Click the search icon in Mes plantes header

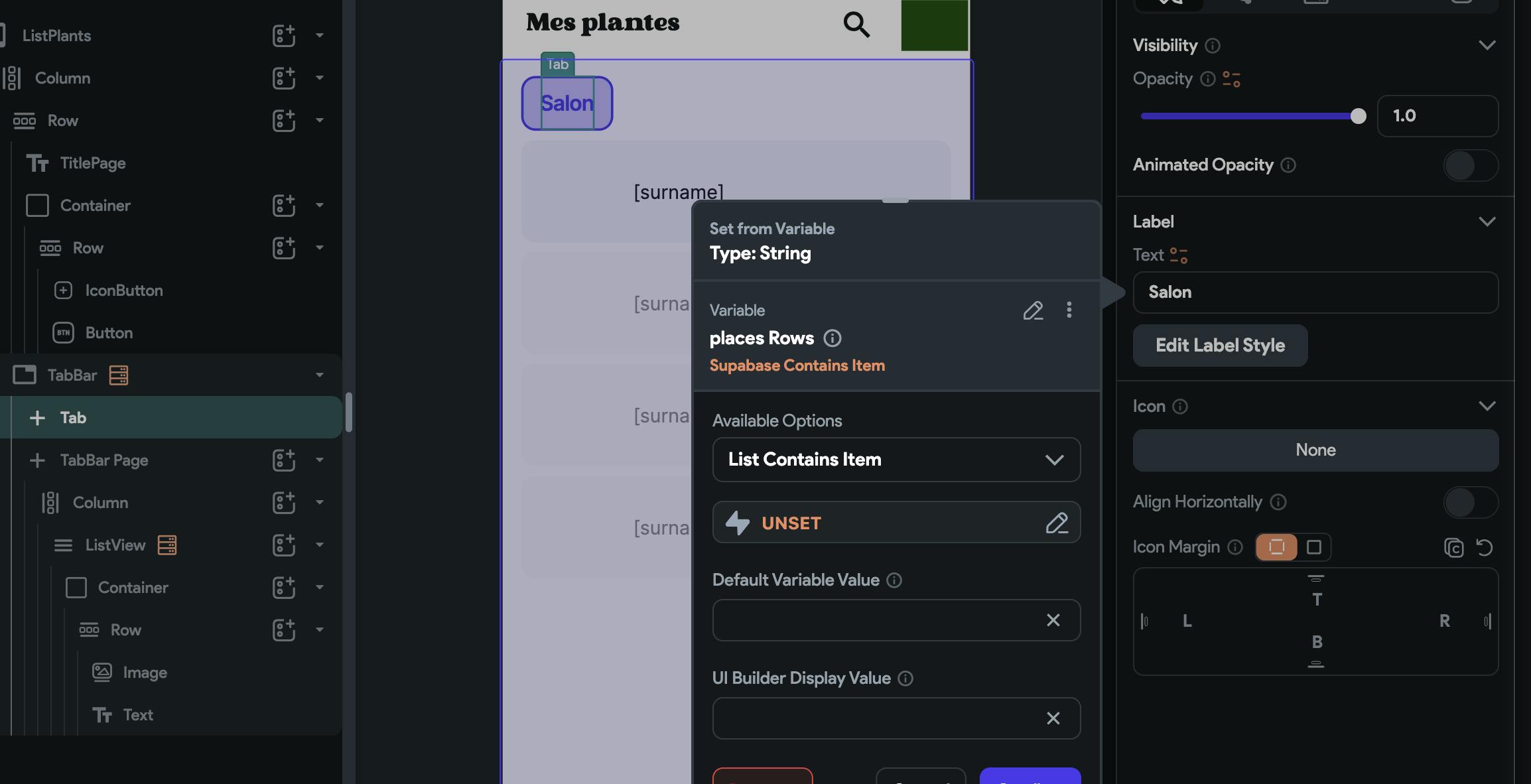pyautogui.click(x=856, y=25)
